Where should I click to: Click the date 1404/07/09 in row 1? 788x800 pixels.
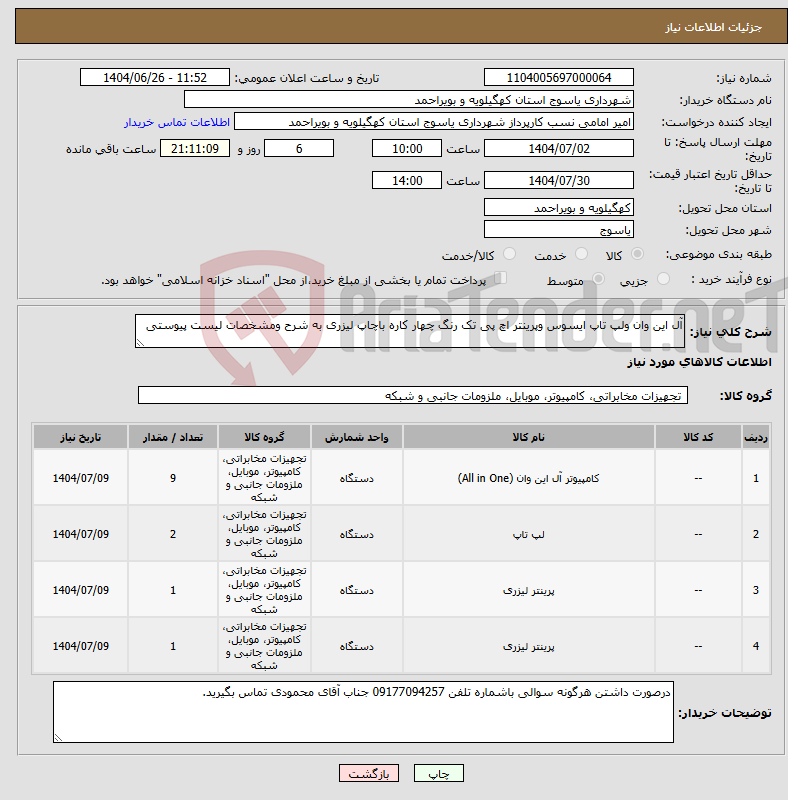click(81, 478)
